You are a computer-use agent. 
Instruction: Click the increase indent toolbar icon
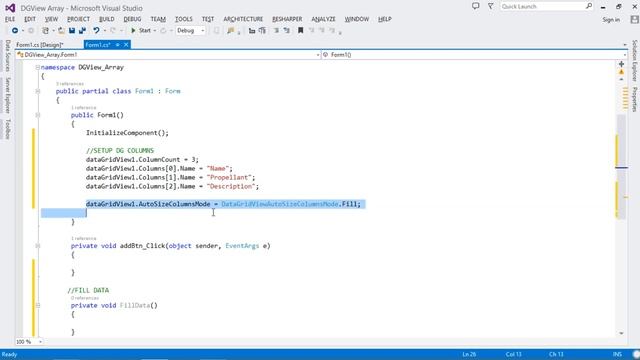tap(287, 31)
